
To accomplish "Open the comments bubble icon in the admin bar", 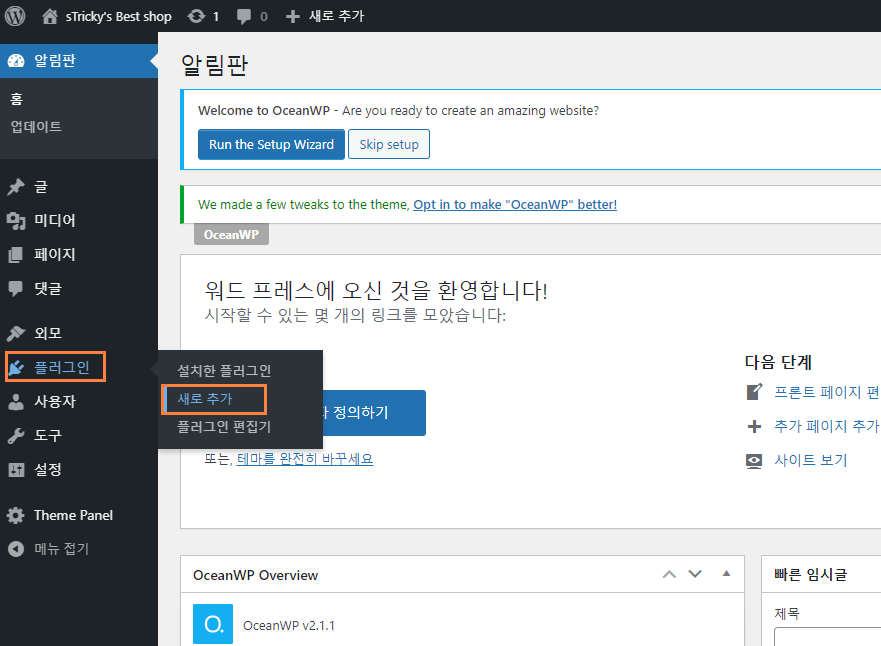I will tap(244, 16).
